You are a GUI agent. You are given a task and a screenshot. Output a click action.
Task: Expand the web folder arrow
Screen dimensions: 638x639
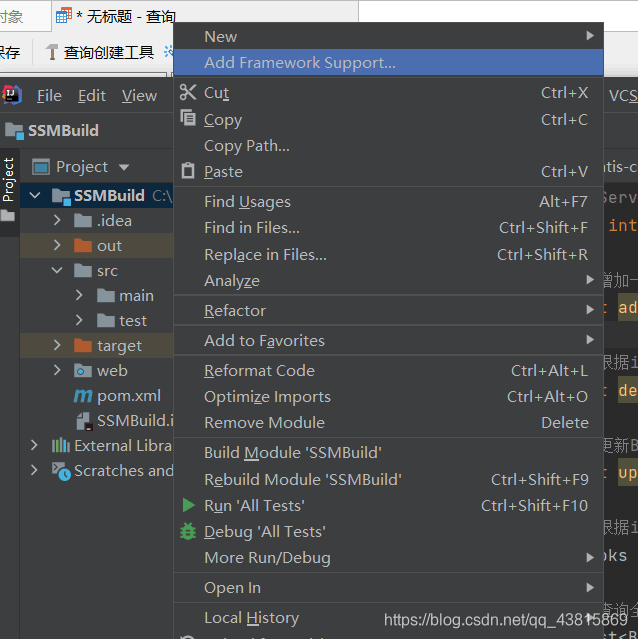57,370
